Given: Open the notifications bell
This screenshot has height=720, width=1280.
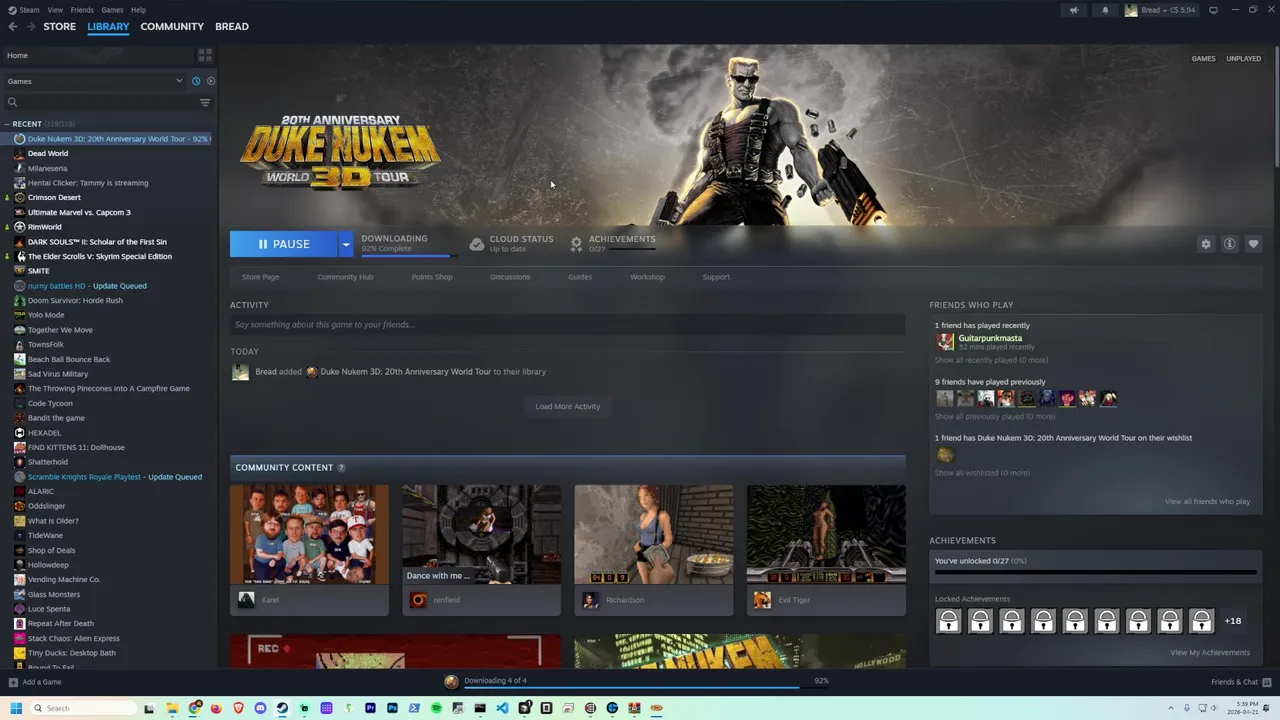Looking at the screenshot, I should [x=1105, y=10].
